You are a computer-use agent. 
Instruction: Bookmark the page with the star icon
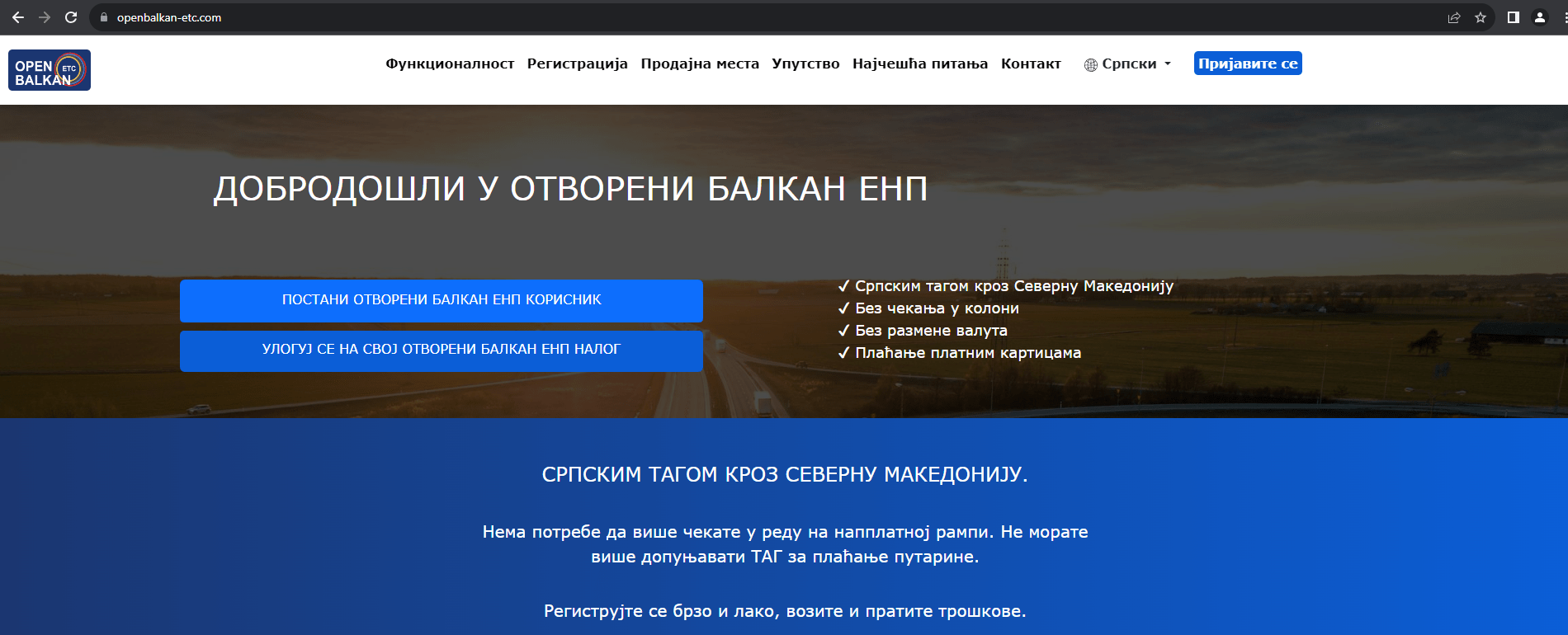coord(1481,17)
